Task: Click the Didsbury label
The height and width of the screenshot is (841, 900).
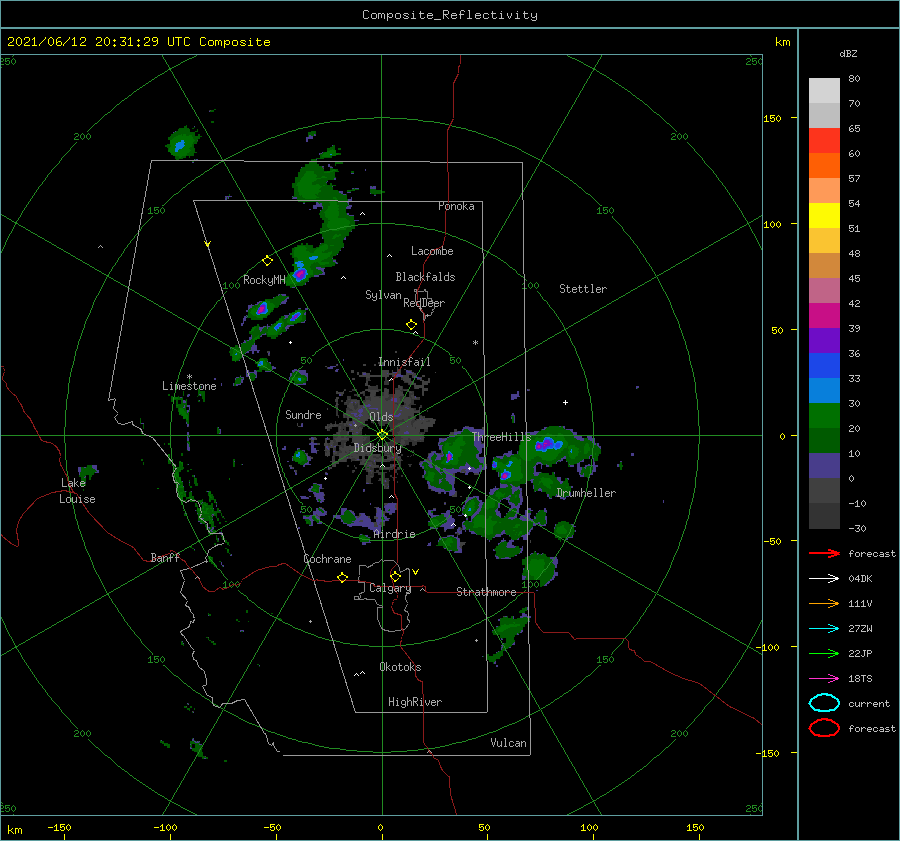Action: pyautogui.click(x=378, y=448)
